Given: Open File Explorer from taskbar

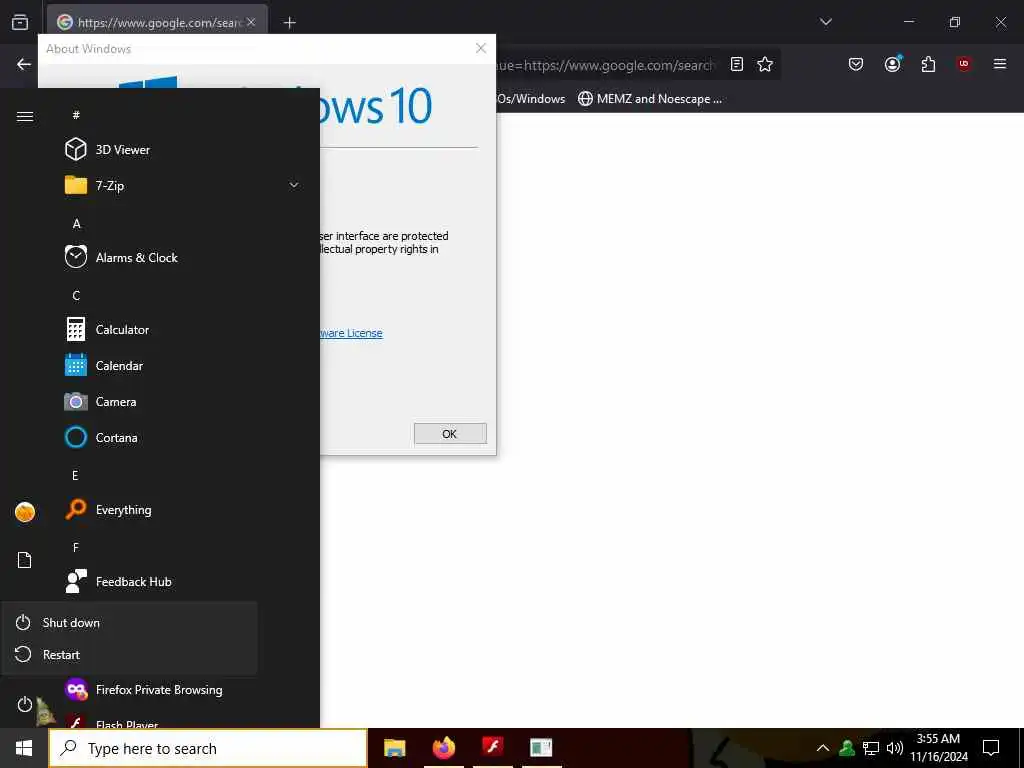Looking at the screenshot, I should [x=394, y=748].
